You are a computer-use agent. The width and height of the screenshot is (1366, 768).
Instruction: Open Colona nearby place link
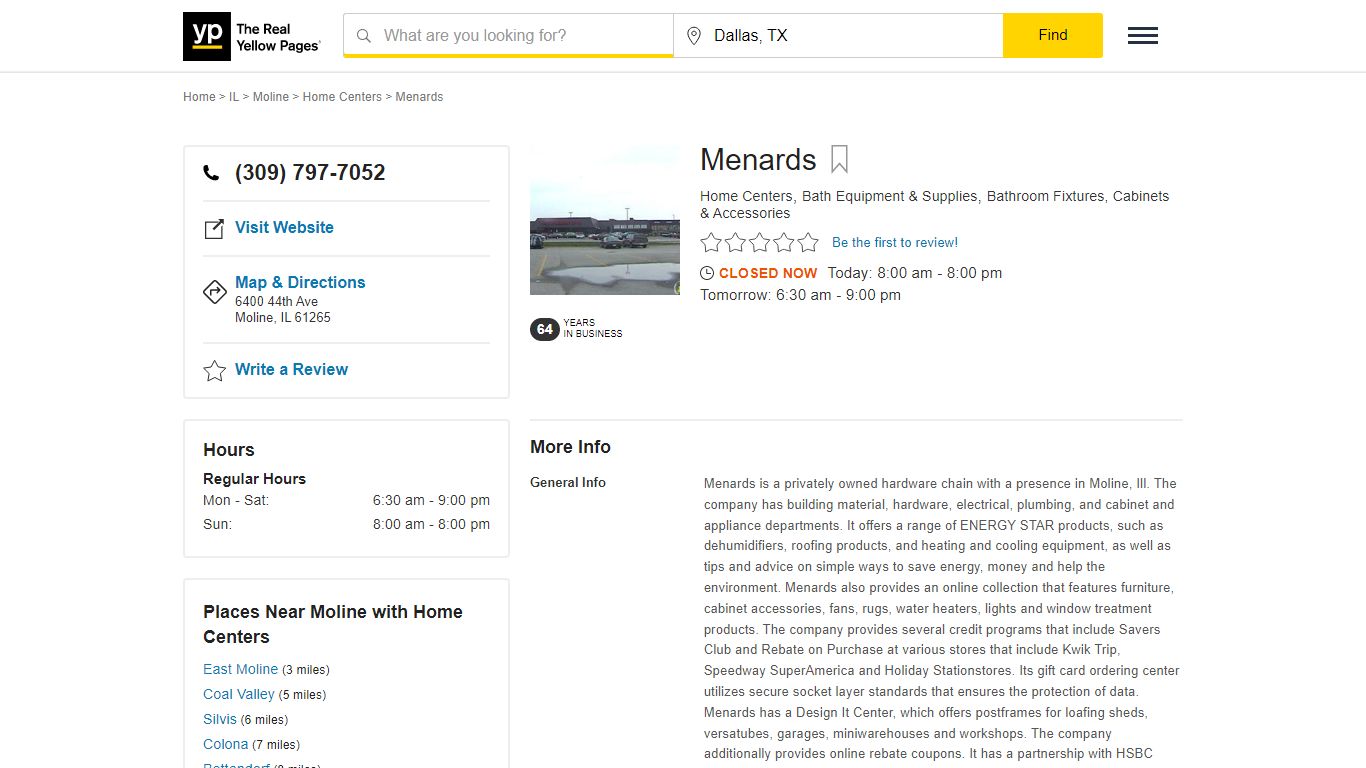coord(225,744)
